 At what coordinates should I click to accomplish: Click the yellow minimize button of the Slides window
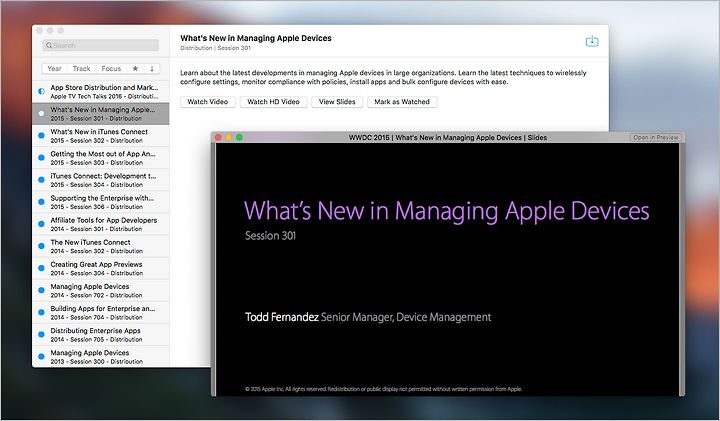(229, 137)
